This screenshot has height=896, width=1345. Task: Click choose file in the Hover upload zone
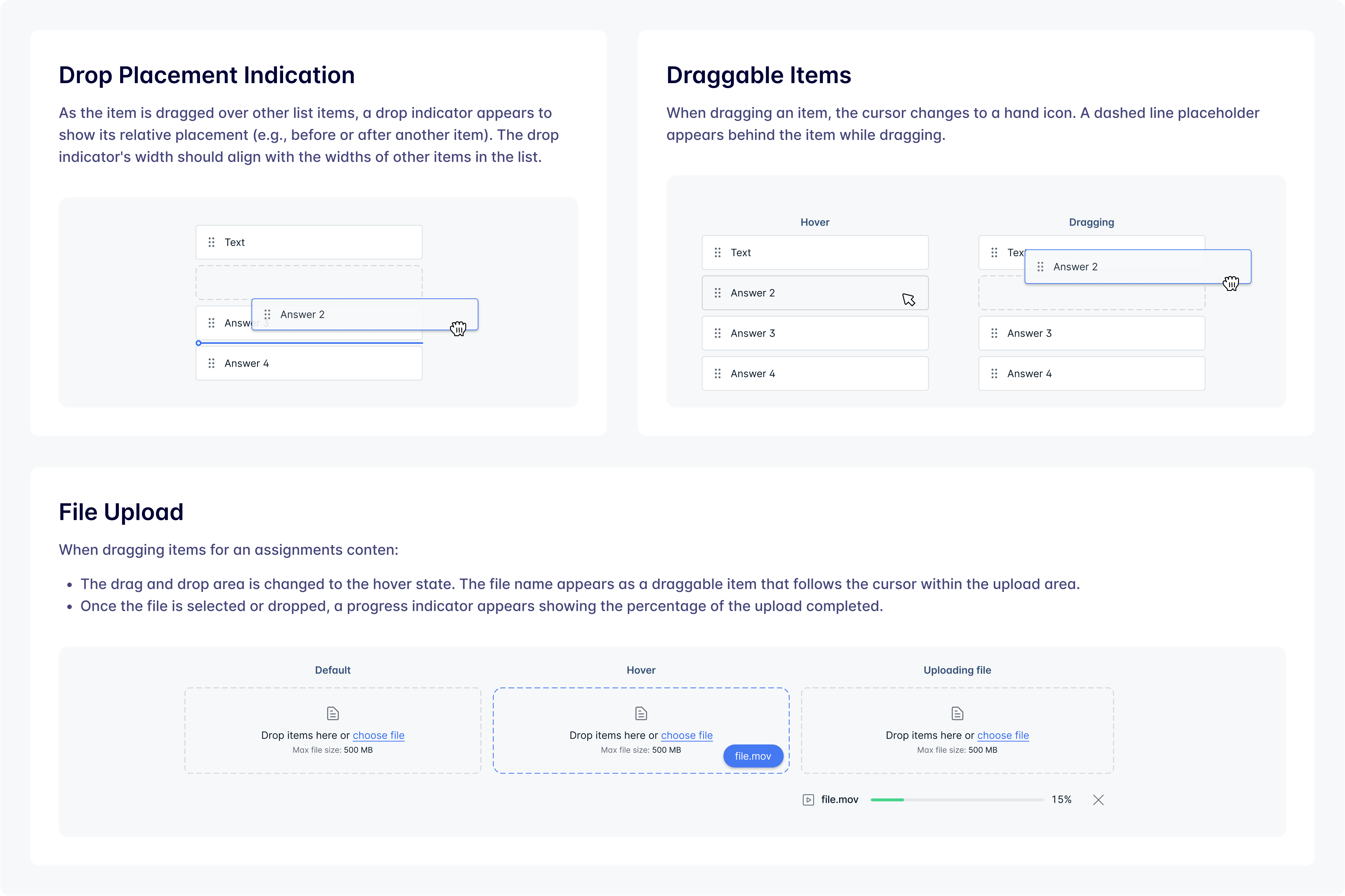[x=687, y=736]
